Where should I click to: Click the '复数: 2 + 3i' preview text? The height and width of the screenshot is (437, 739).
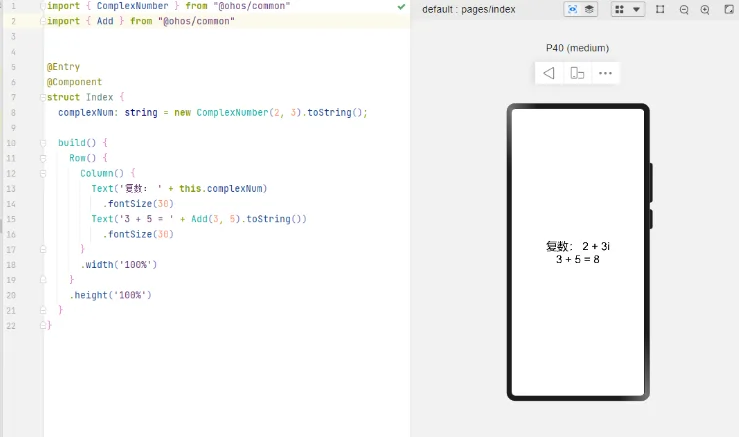(x=577, y=246)
